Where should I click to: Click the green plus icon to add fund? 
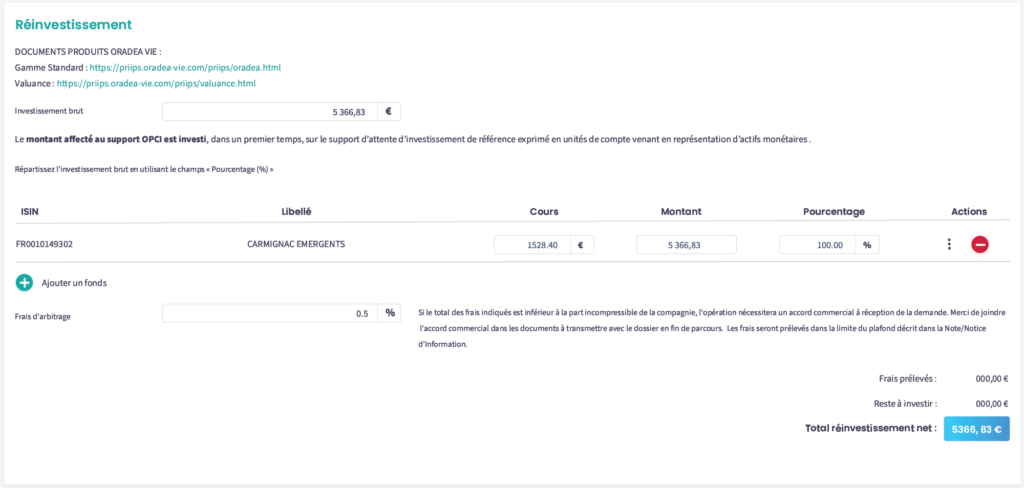(x=25, y=283)
